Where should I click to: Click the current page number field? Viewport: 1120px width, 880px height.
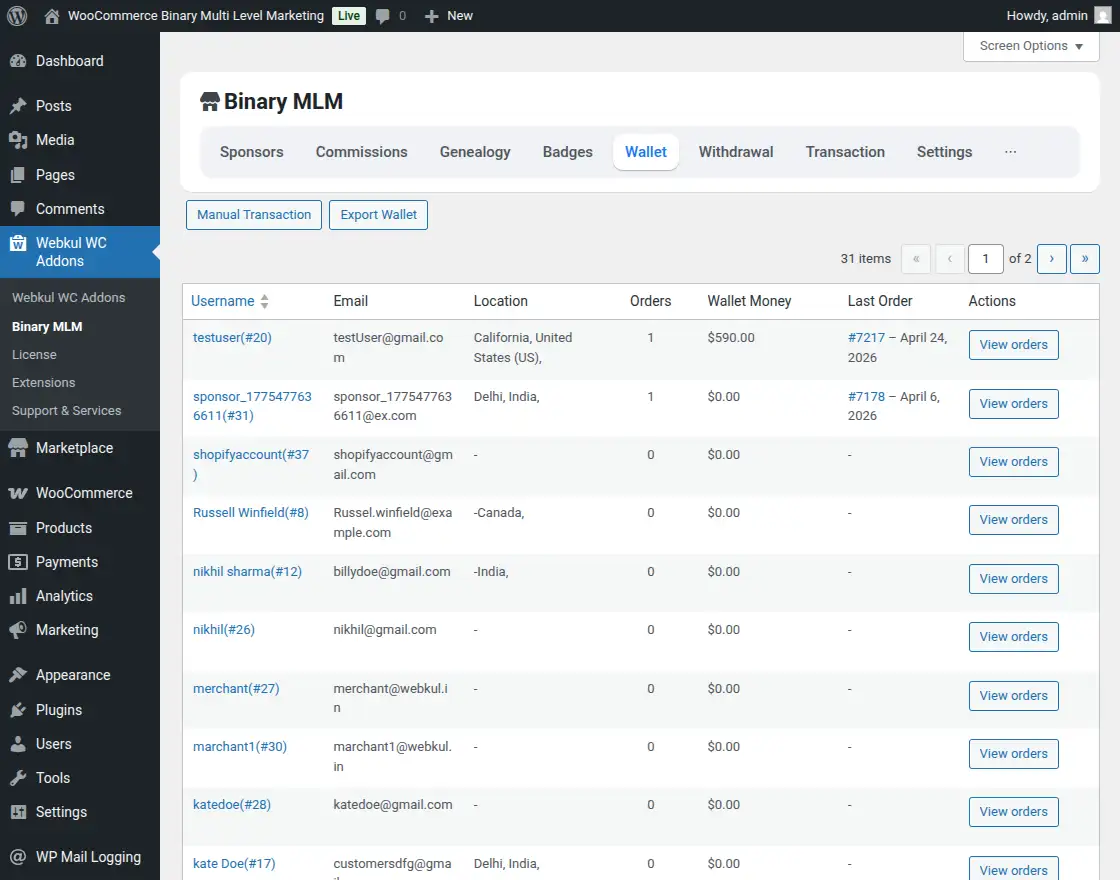point(985,259)
